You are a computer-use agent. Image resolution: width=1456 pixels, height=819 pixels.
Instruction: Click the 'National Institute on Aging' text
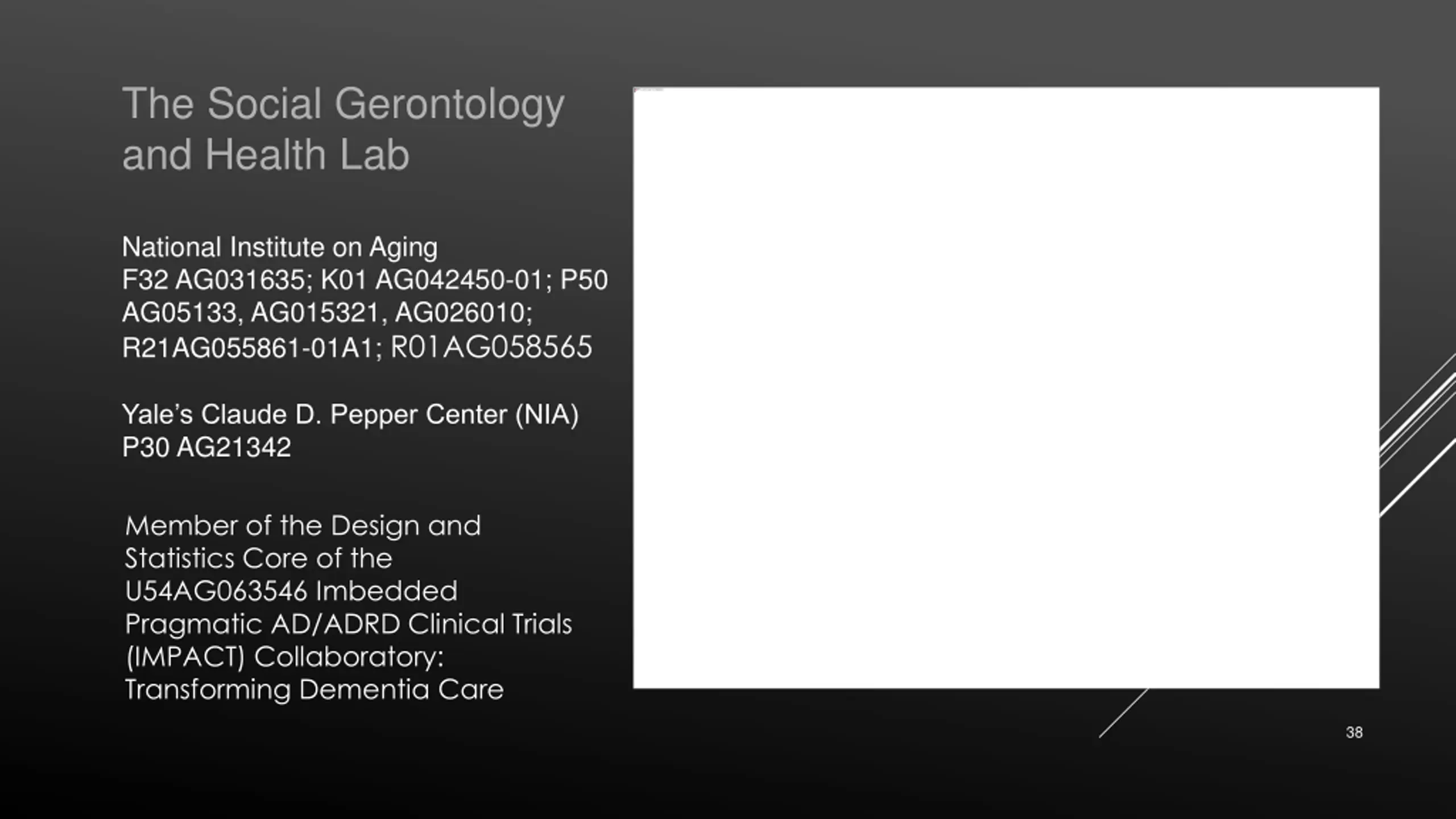[x=280, y=248]
